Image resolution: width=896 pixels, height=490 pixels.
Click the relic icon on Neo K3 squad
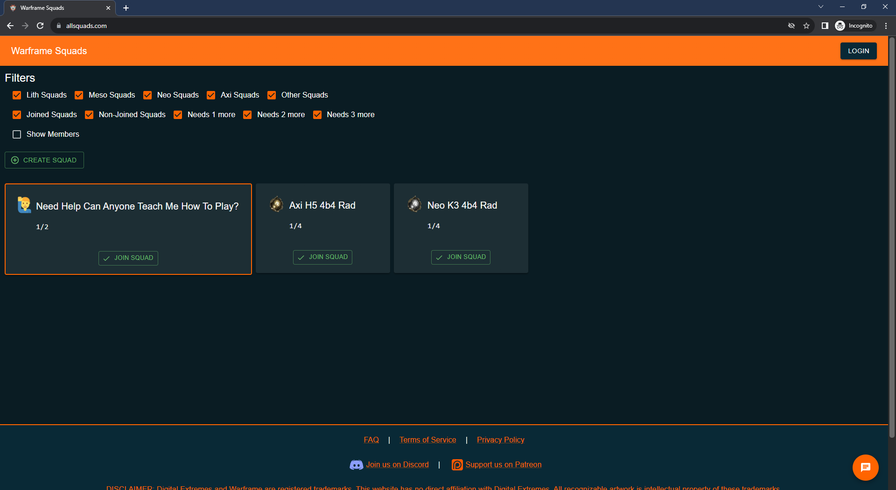414,204
